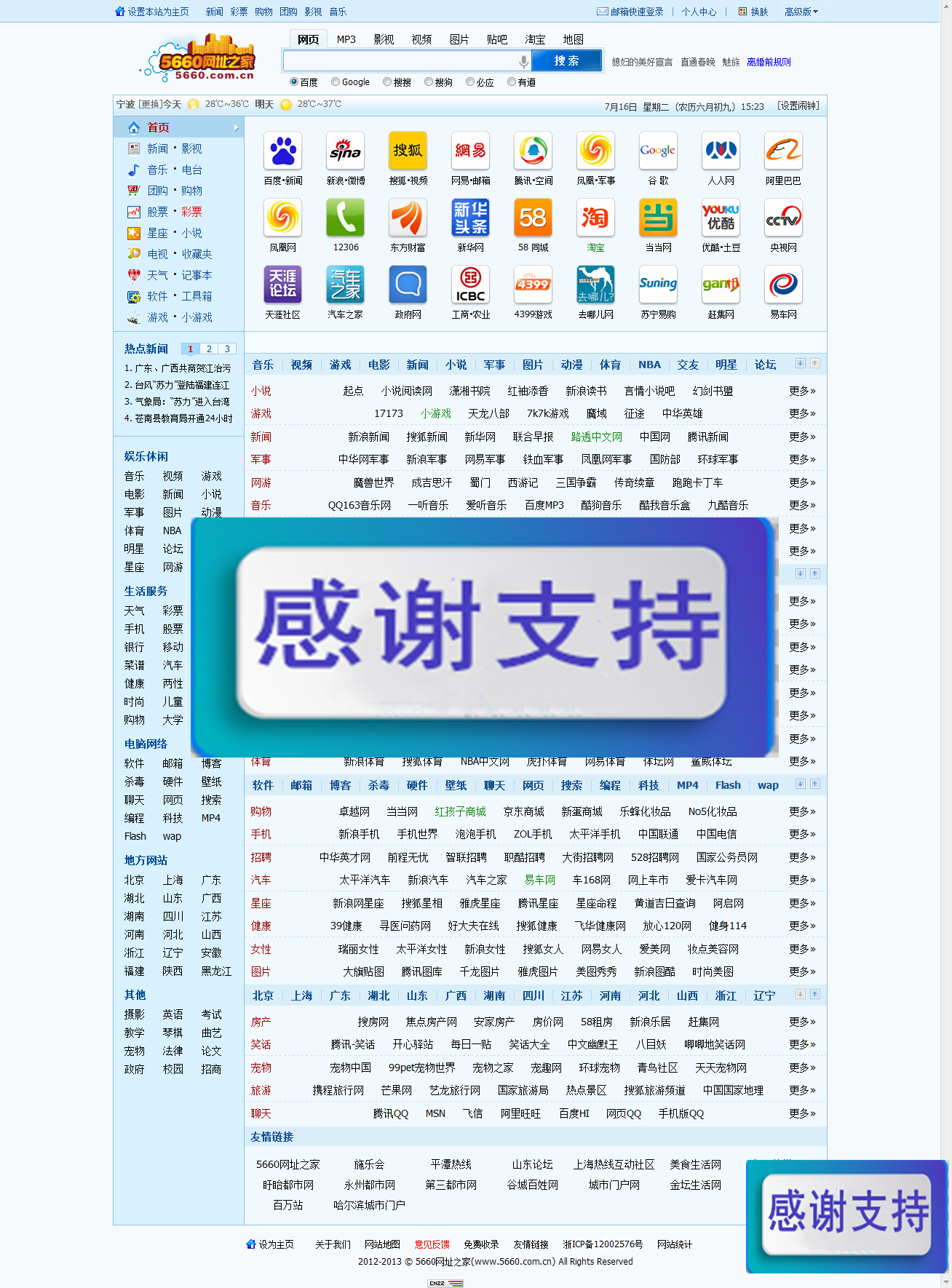Click 设置本站为主页 link

[152, 12]
